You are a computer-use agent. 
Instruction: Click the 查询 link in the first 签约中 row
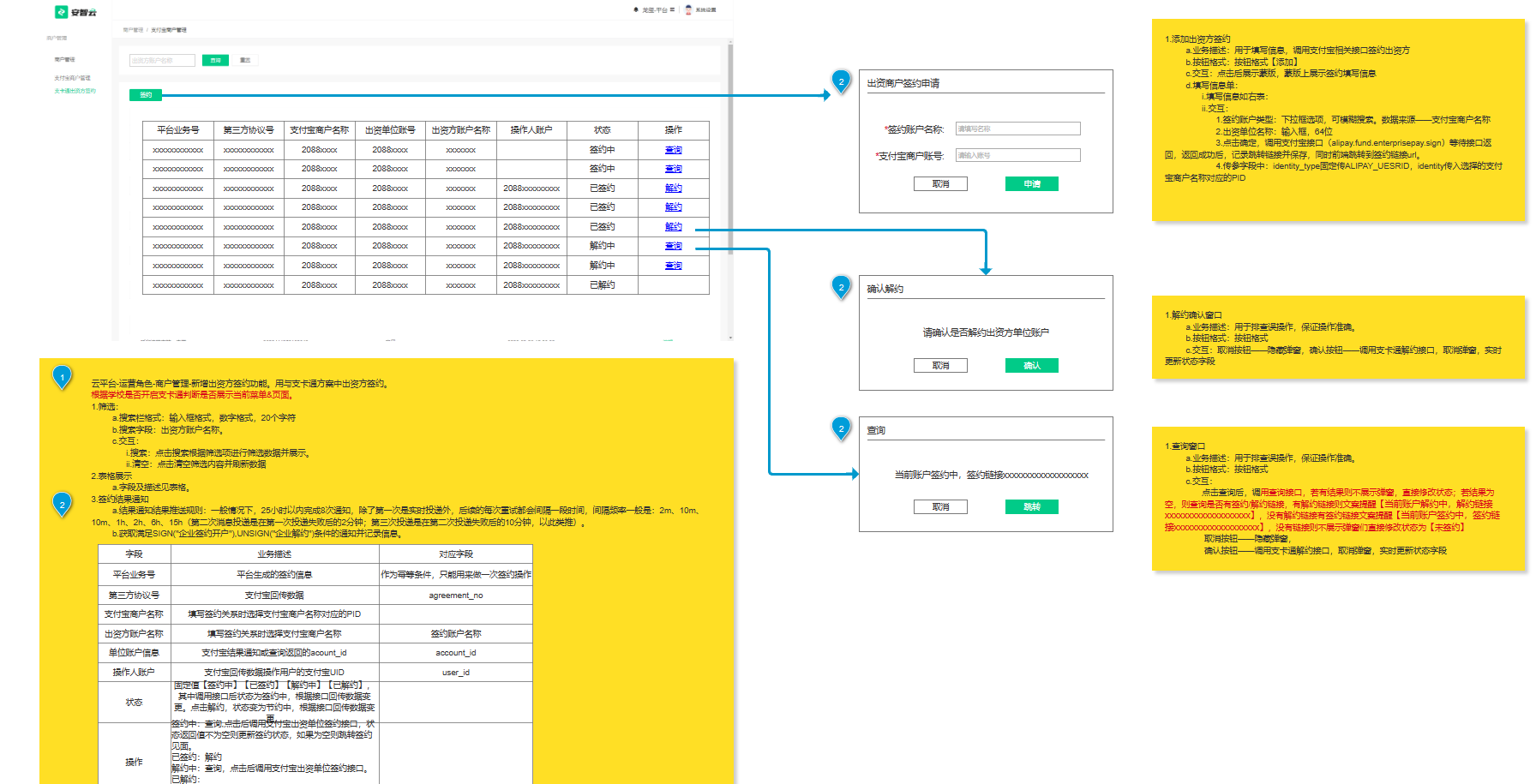[x=674, y=150]
